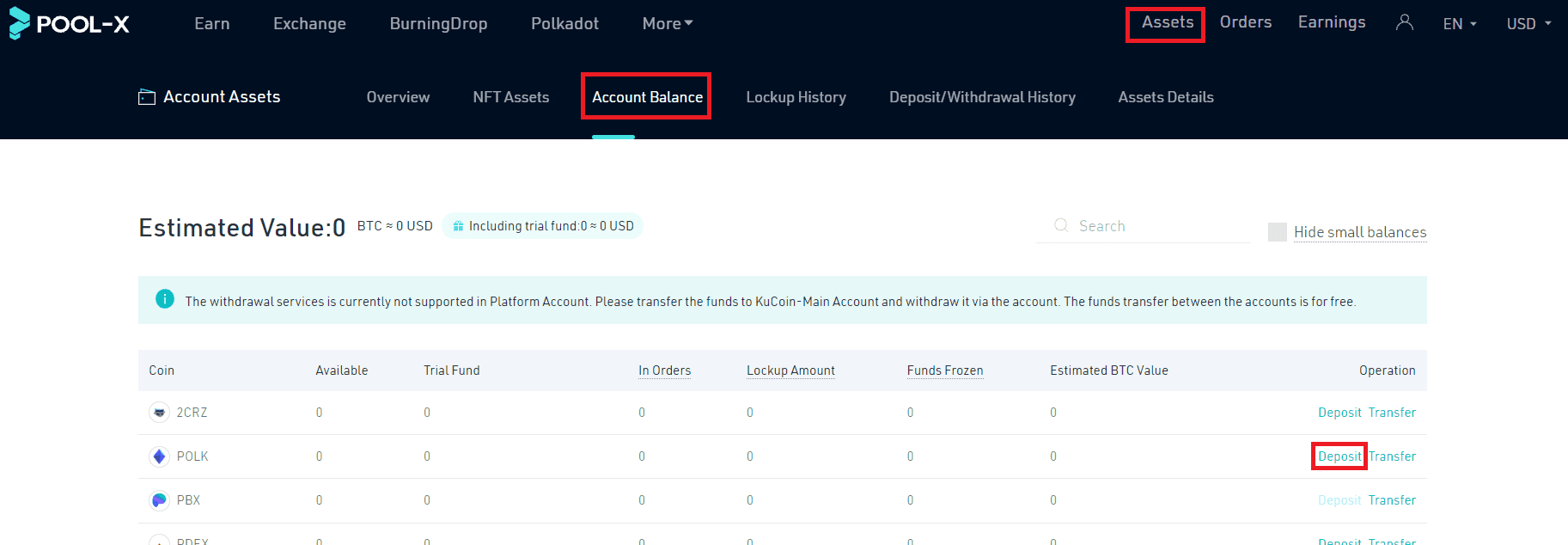1568x545 pixels.
Task: Click the Account Assets heading
Action: [x=222, y=97]
